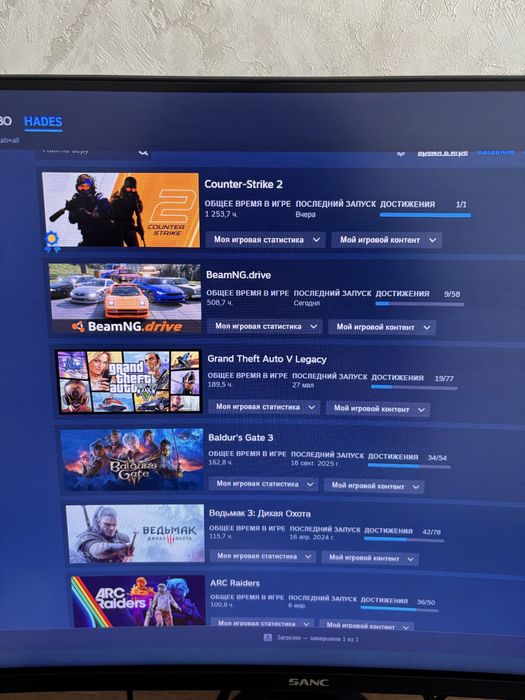Viewport: 525px width, 700px height.
Task: Open the 'Ведьмак 3: Дикая Охота' title link
Action: coord(260,513)
